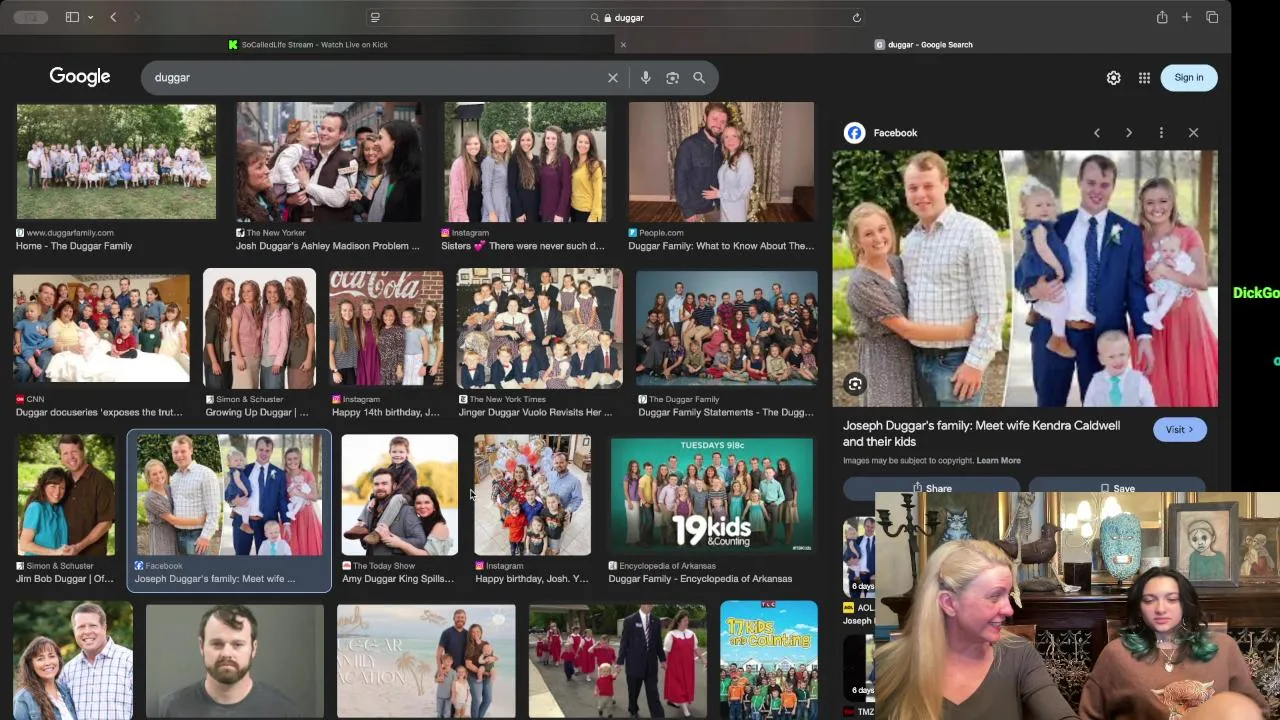The image size is (1280, 720).
Task: Open the Safari sidebar toggle icon
Action: tap(72, 17)
